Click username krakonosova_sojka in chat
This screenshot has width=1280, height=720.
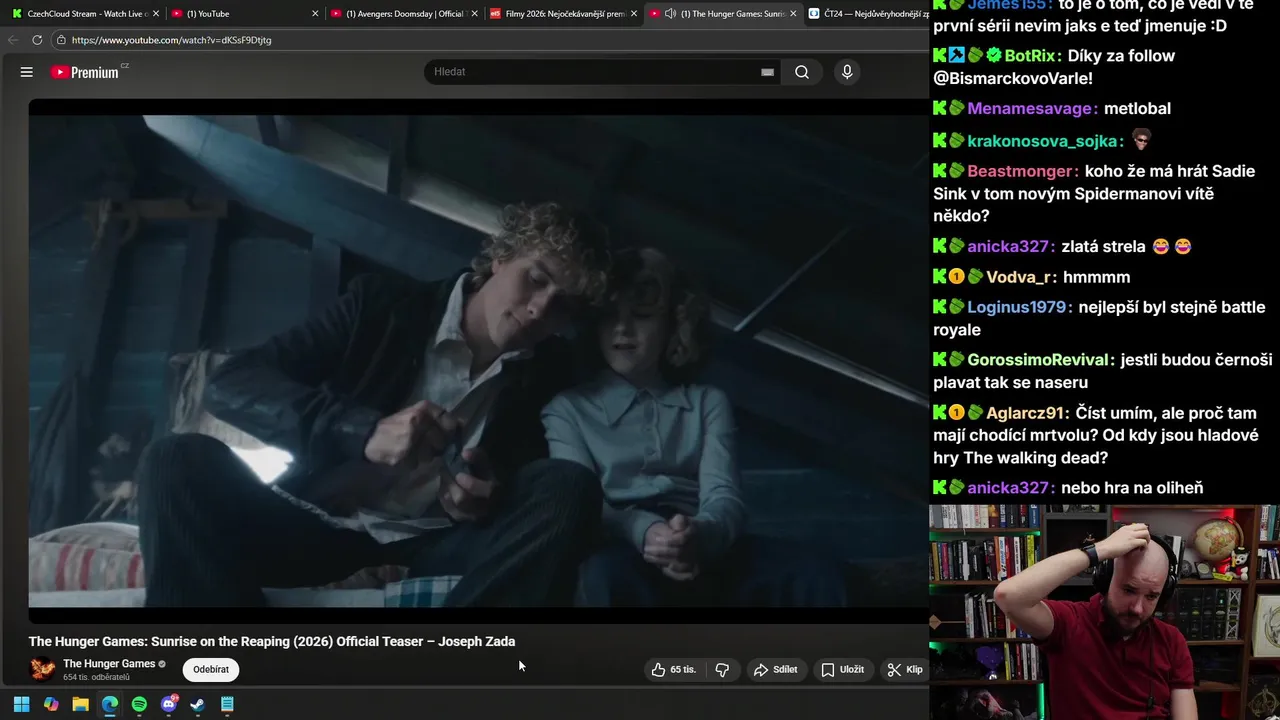[x=1045, y=141]
